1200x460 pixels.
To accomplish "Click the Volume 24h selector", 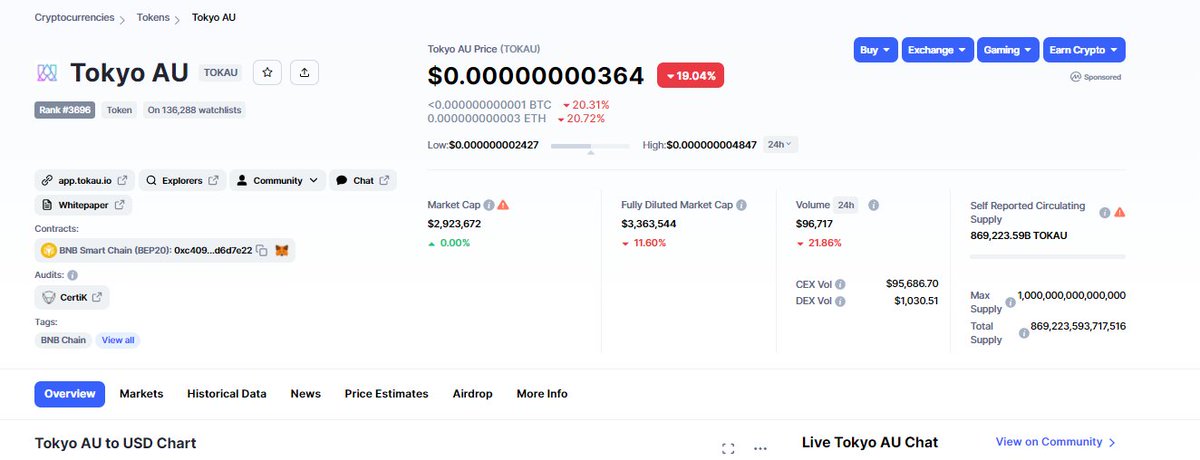I will 846,205.
